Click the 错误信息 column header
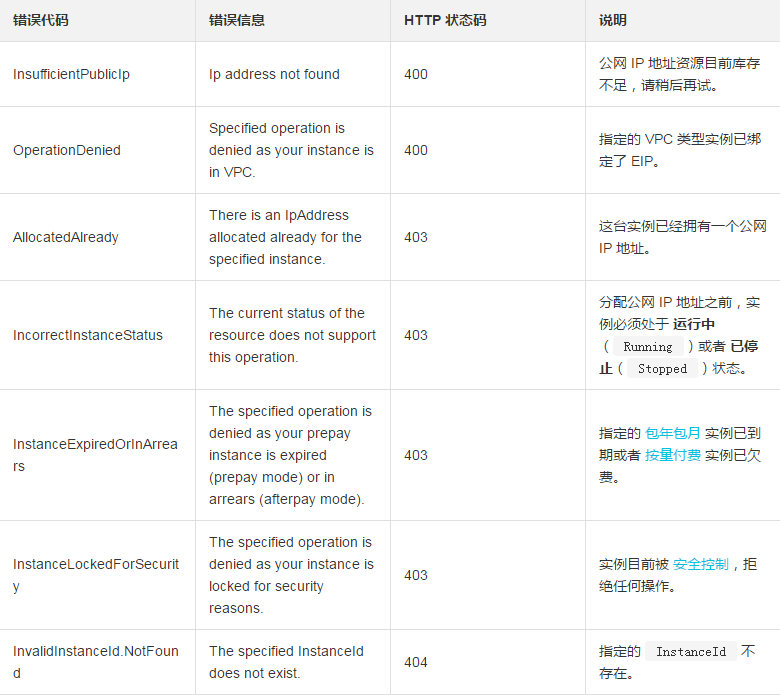 pyautogui.click(x=237, y=20)
